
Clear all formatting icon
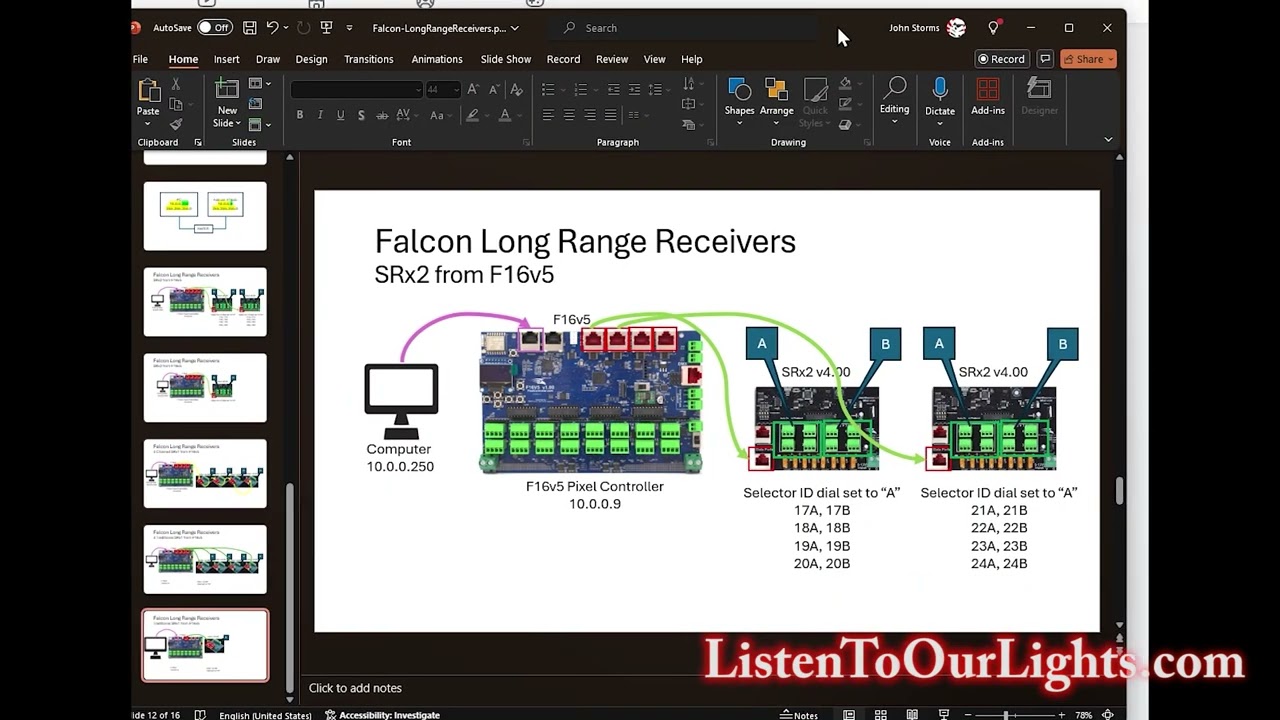pos(518,90)
